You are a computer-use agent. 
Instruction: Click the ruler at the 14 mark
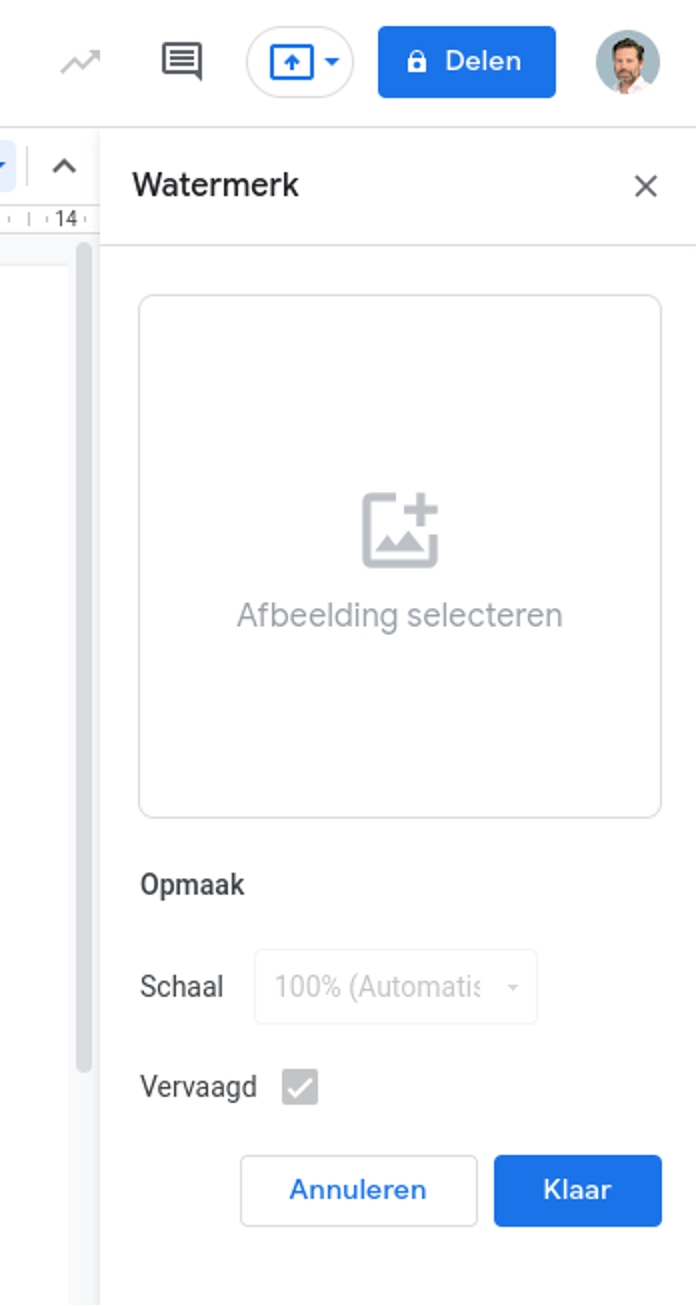click(x=66, y=218)
